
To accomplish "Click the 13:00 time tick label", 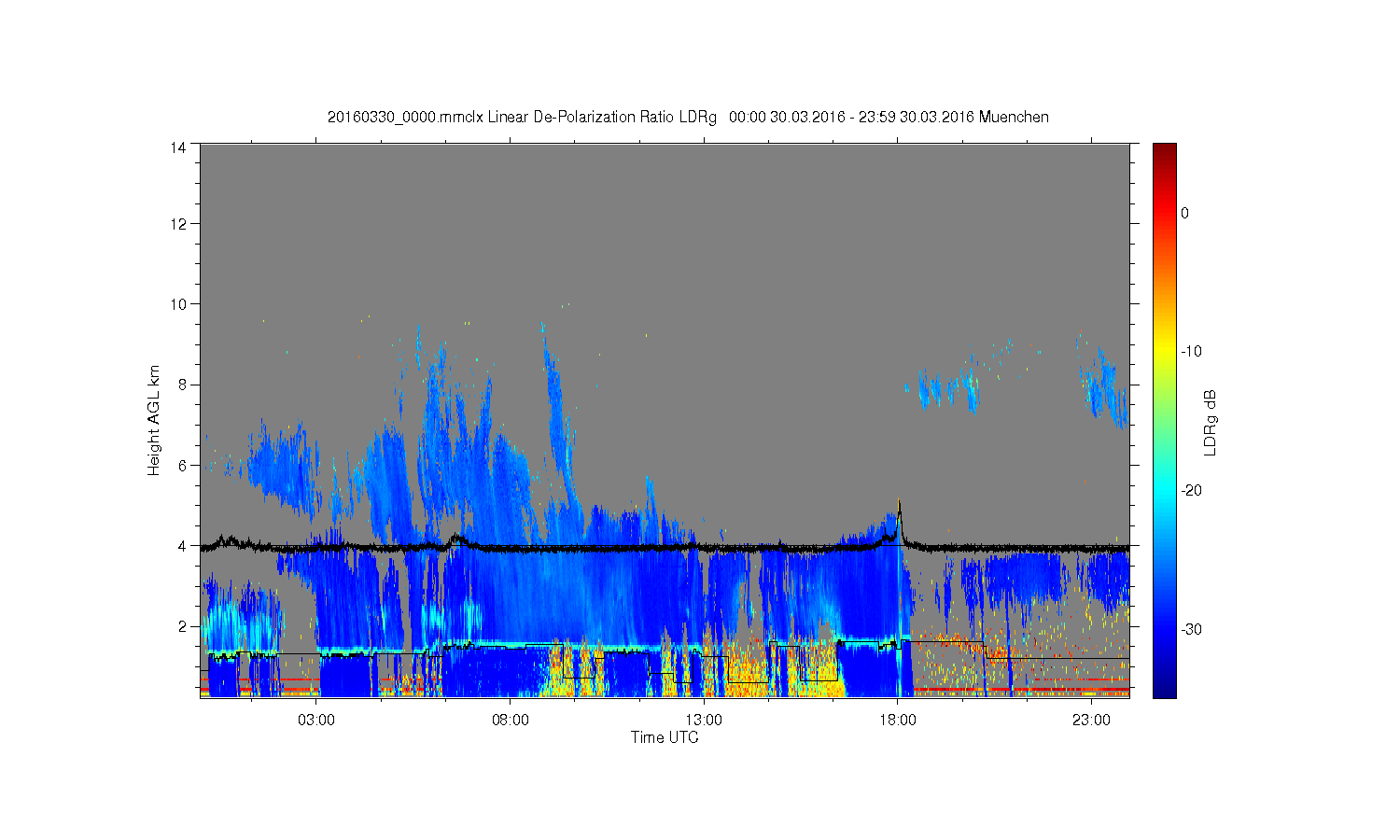I will pos(704,721).
